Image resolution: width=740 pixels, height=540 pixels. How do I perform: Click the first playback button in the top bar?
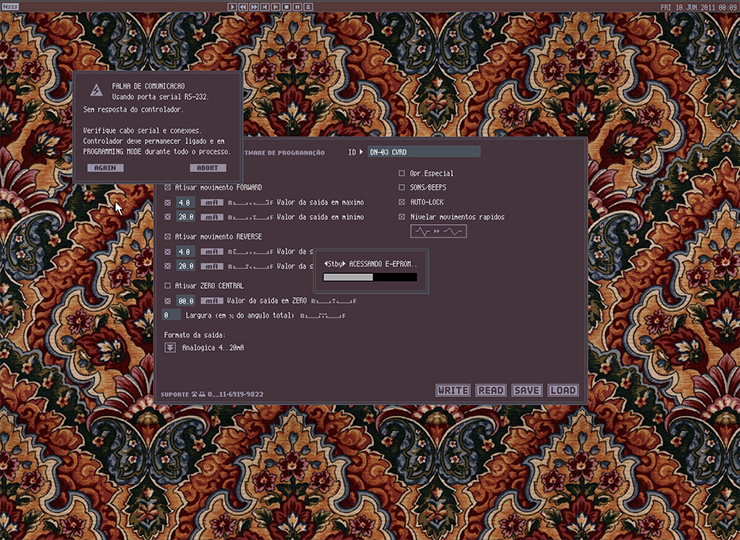(x=232, y=6)
